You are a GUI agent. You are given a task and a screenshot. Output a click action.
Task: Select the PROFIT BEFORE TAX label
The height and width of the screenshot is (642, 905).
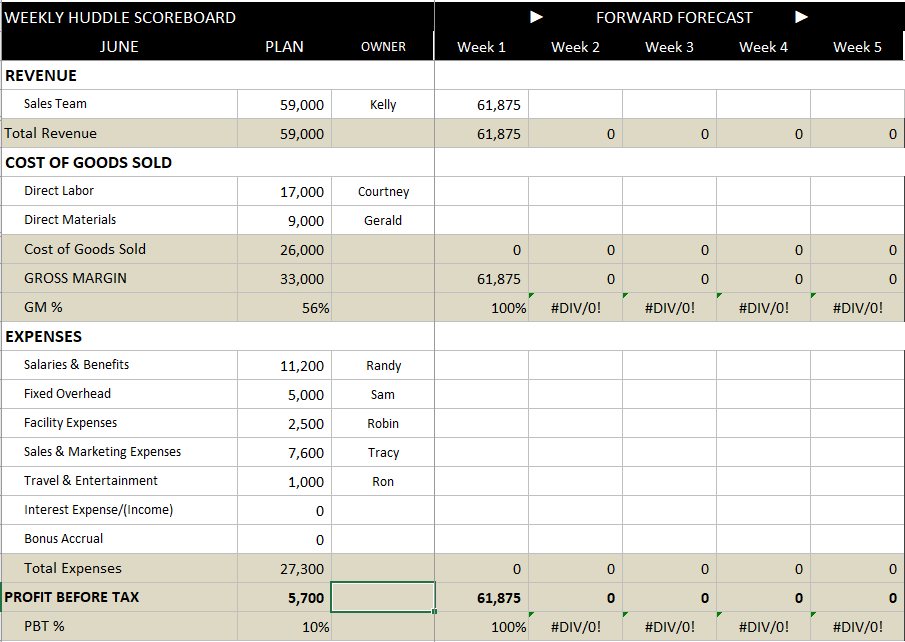119,597
